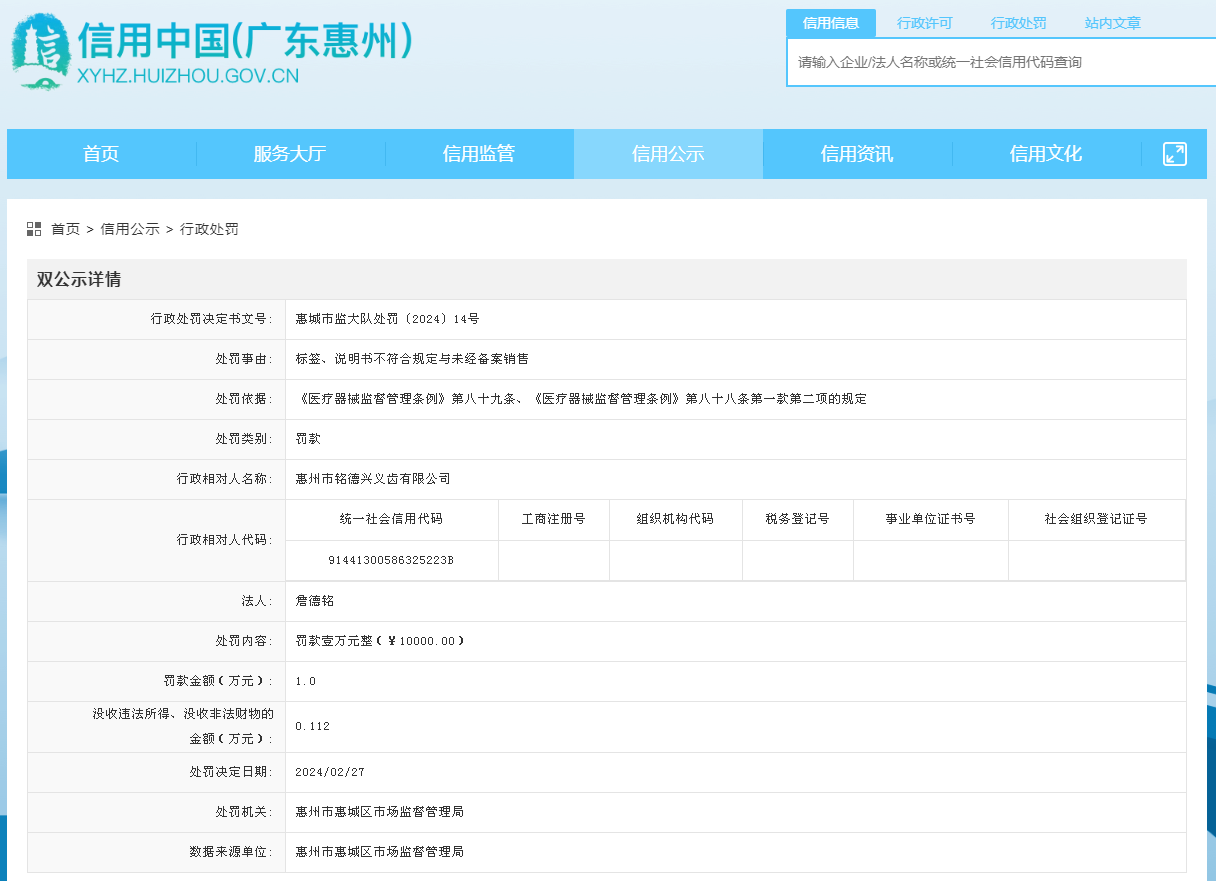Click the 行政处罚 breadcrumb link
The width and height of the screenshot is (1216, 881).
209,229
